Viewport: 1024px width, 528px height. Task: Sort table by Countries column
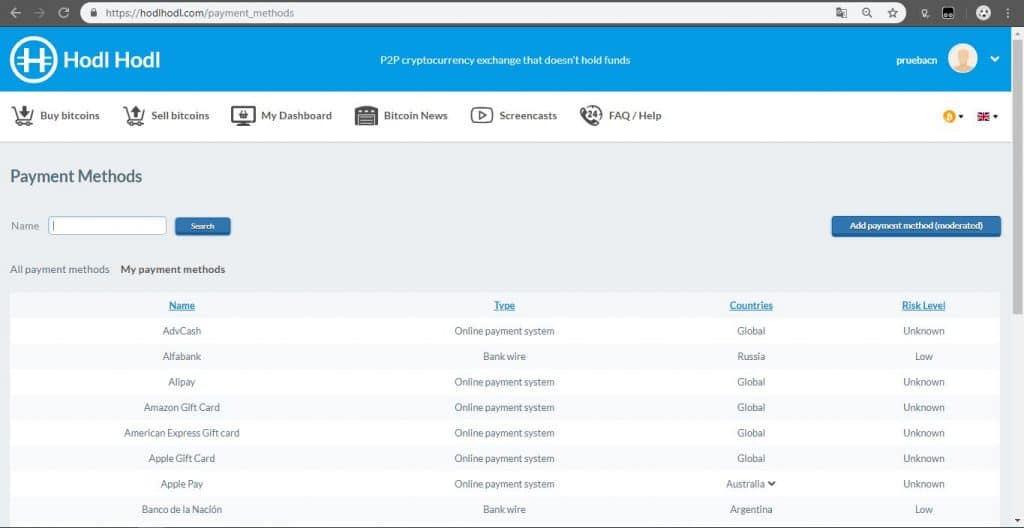click(751, 305)
